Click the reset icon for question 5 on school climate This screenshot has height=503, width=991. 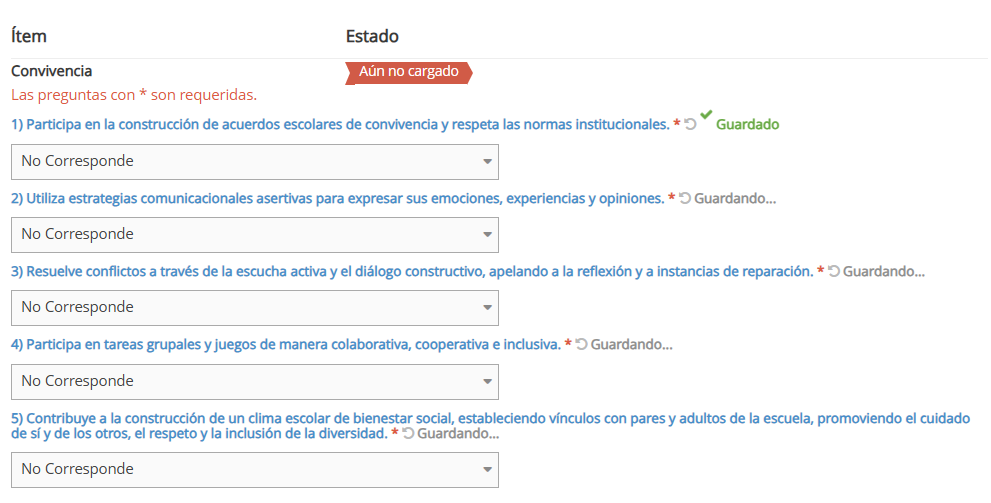click(408, 434)
